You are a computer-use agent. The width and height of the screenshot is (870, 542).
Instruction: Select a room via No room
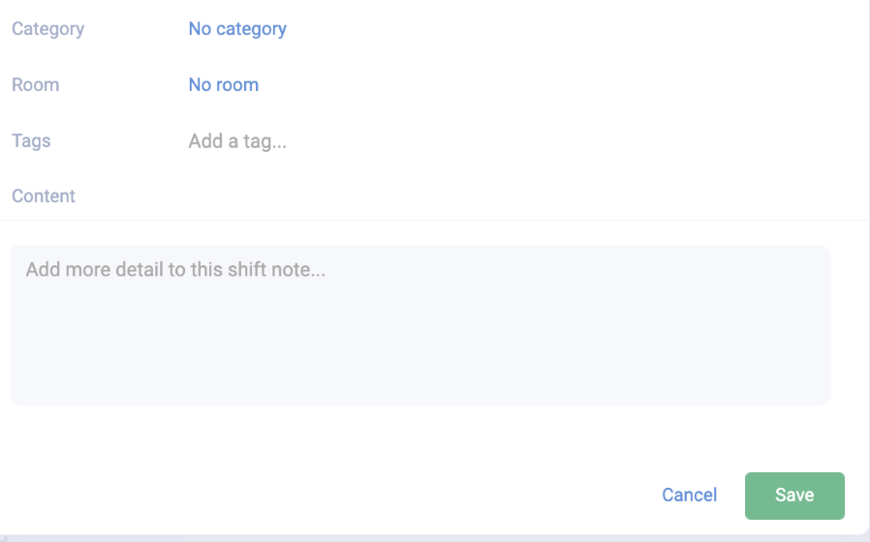[x=223, y=85]
